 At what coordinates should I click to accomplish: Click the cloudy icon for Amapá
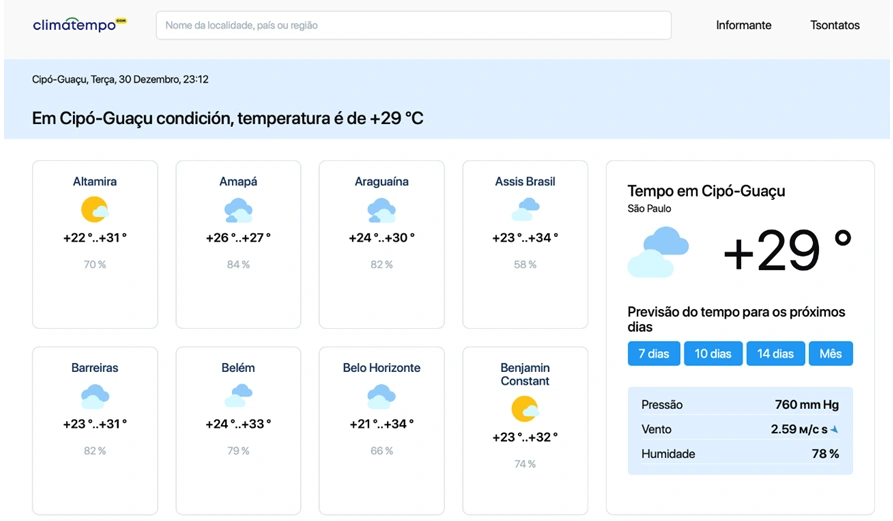pos(238,210)
